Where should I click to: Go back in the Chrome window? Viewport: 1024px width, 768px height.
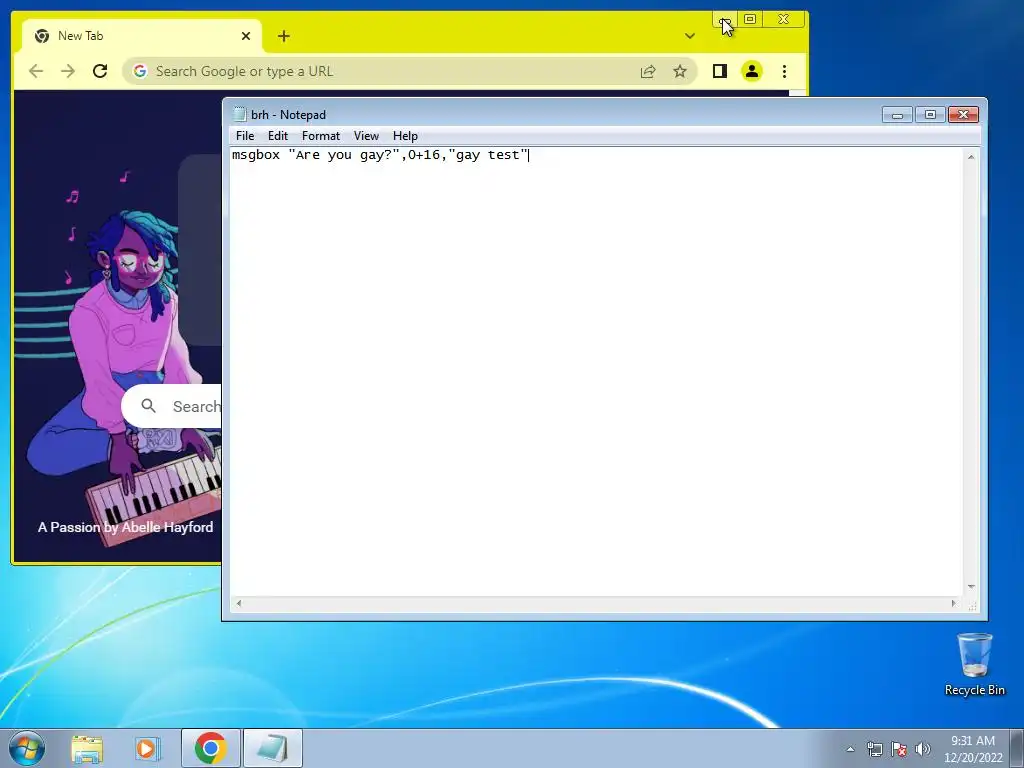coord(36,71)
